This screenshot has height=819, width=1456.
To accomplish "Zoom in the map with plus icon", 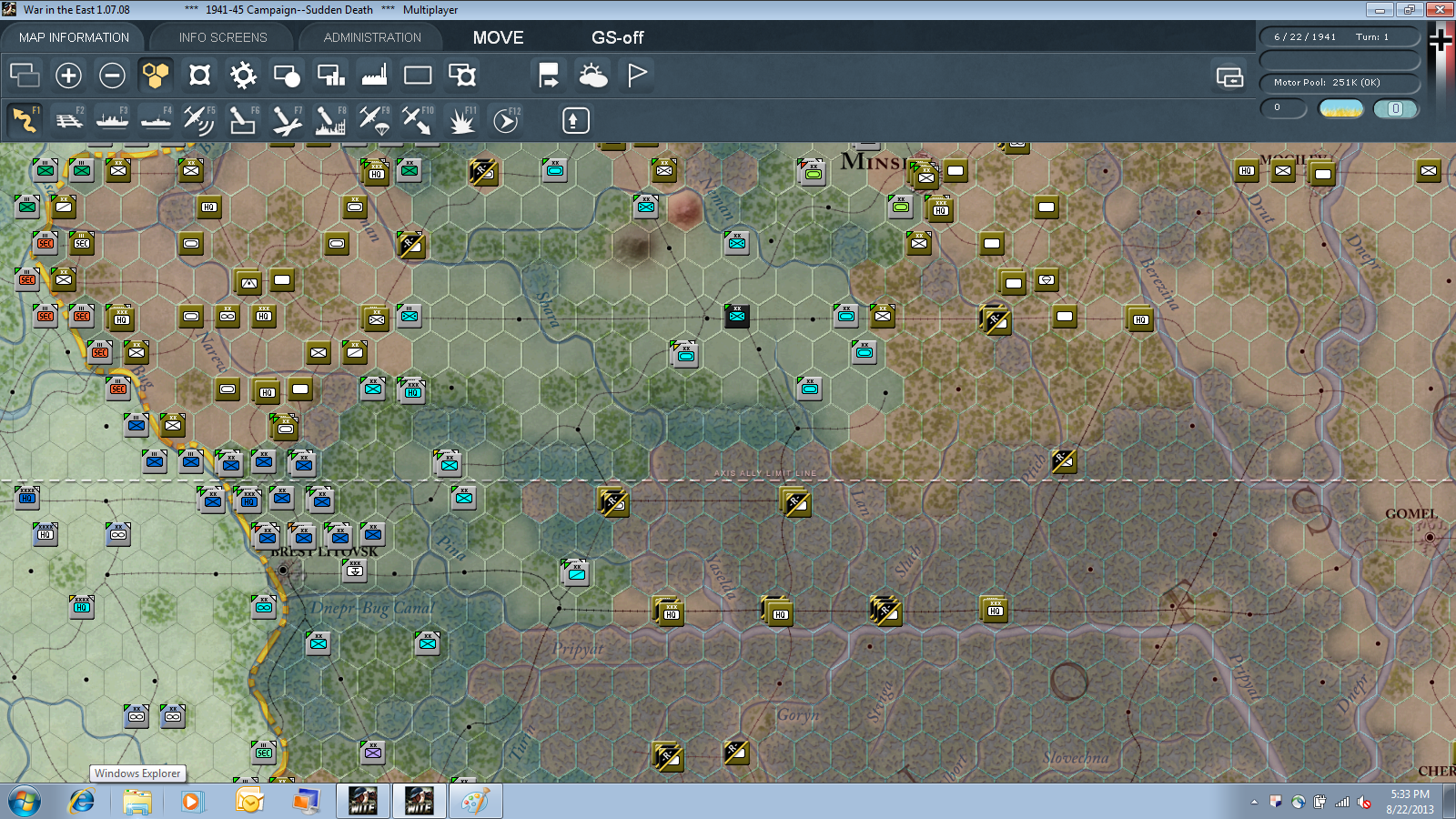I will [68, 75].
